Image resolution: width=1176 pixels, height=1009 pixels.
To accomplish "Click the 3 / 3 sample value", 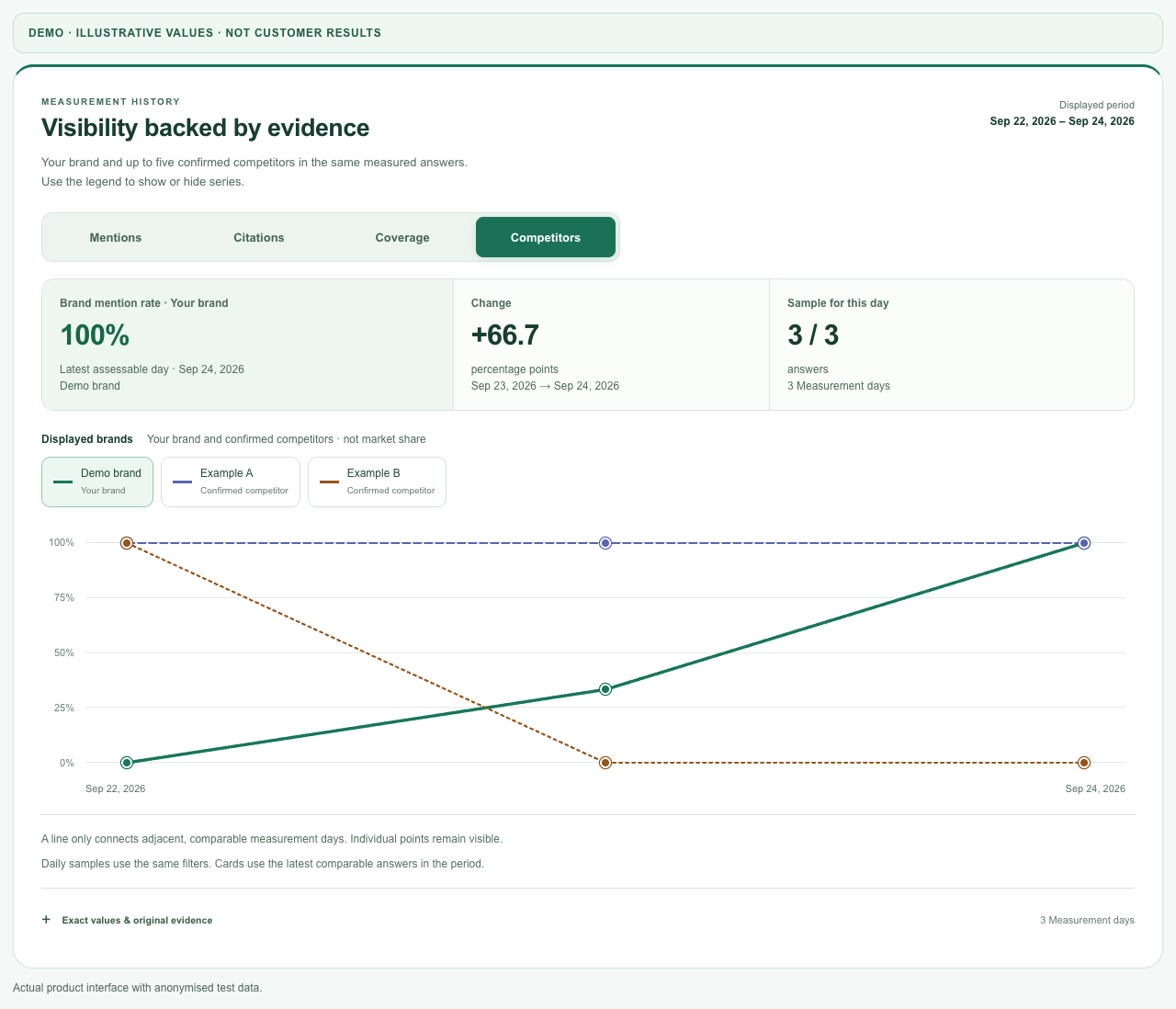I will (813, 335).
